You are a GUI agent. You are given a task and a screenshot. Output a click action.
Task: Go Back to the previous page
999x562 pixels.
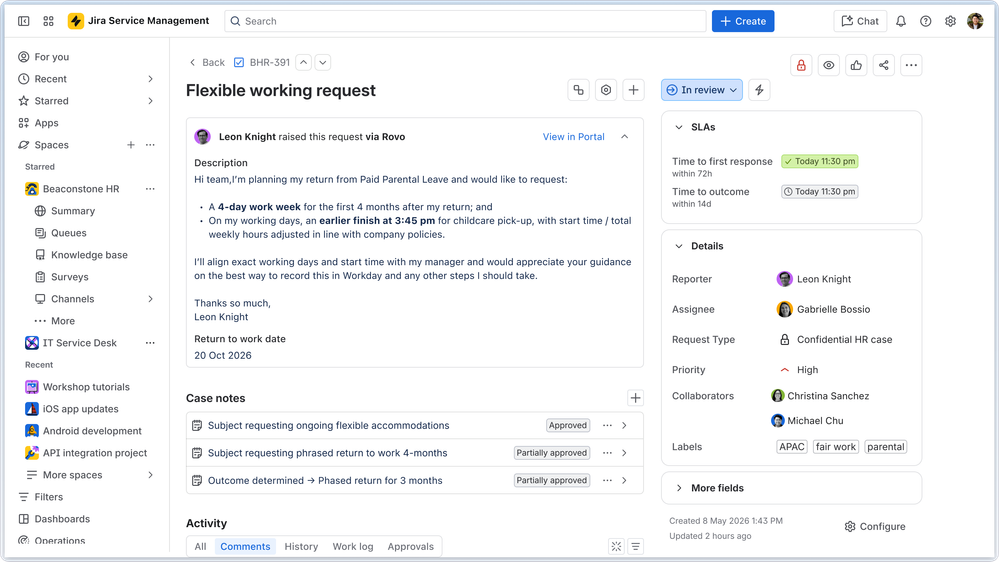pos(207,62)
